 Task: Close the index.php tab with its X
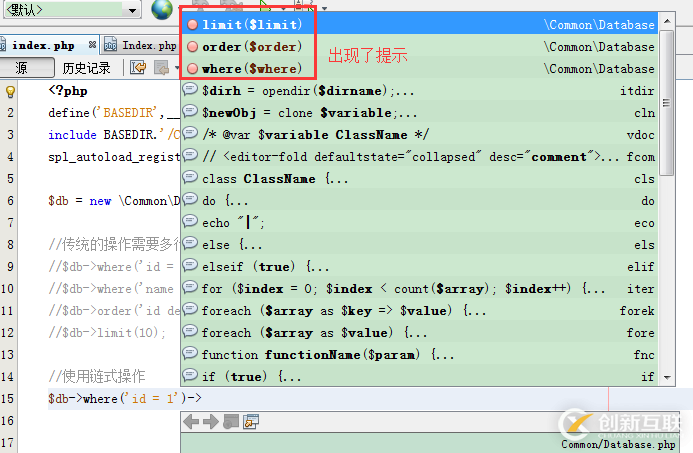92,45
